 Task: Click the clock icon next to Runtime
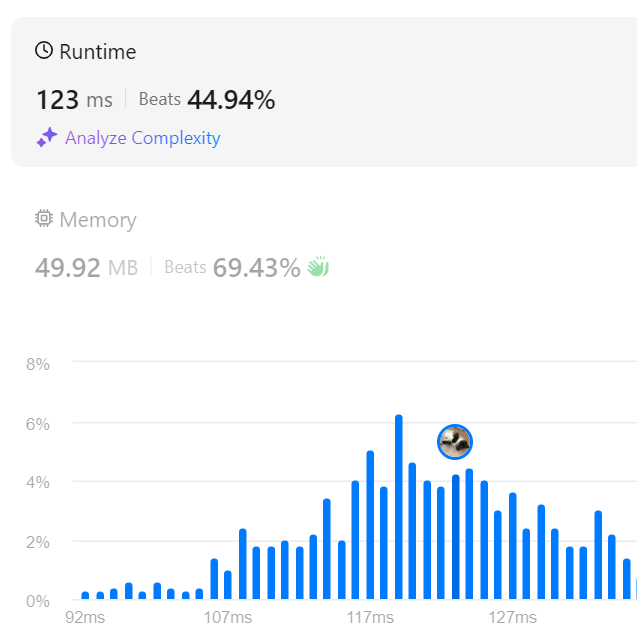coord(44,50)
